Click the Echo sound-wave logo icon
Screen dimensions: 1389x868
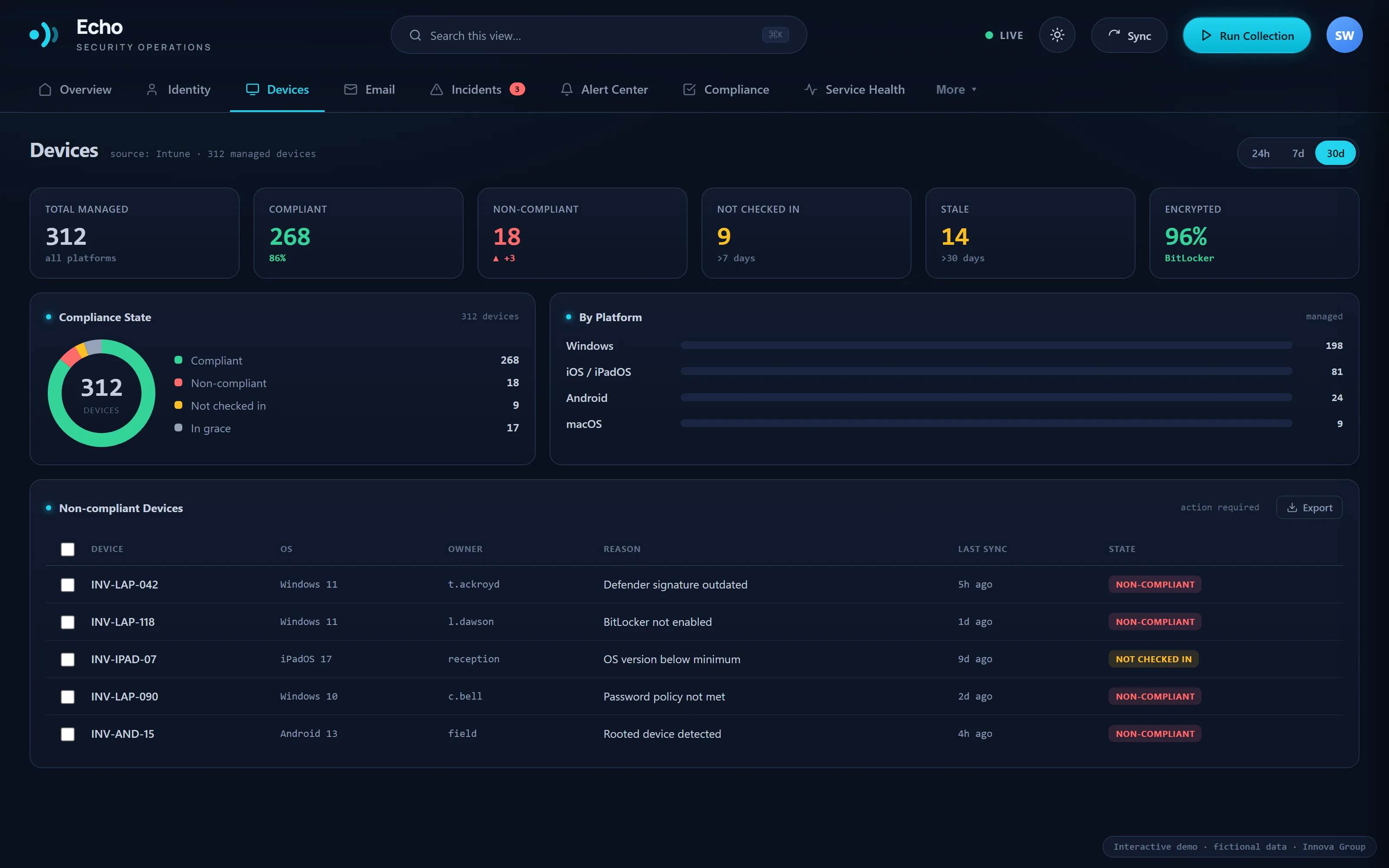(44, 35)
